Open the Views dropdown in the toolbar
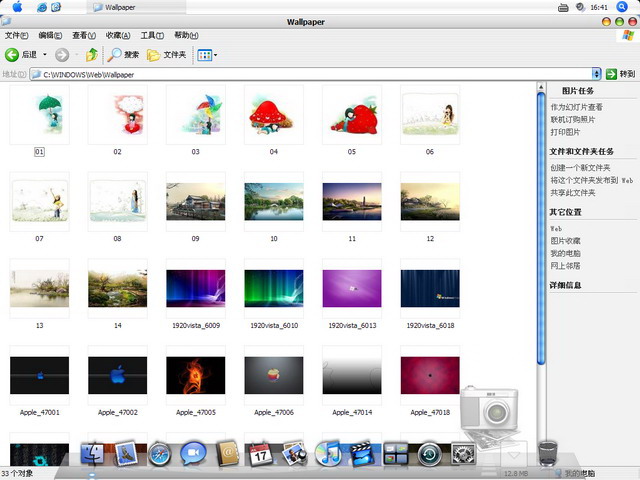640x480 pixels. pos(208,54)
